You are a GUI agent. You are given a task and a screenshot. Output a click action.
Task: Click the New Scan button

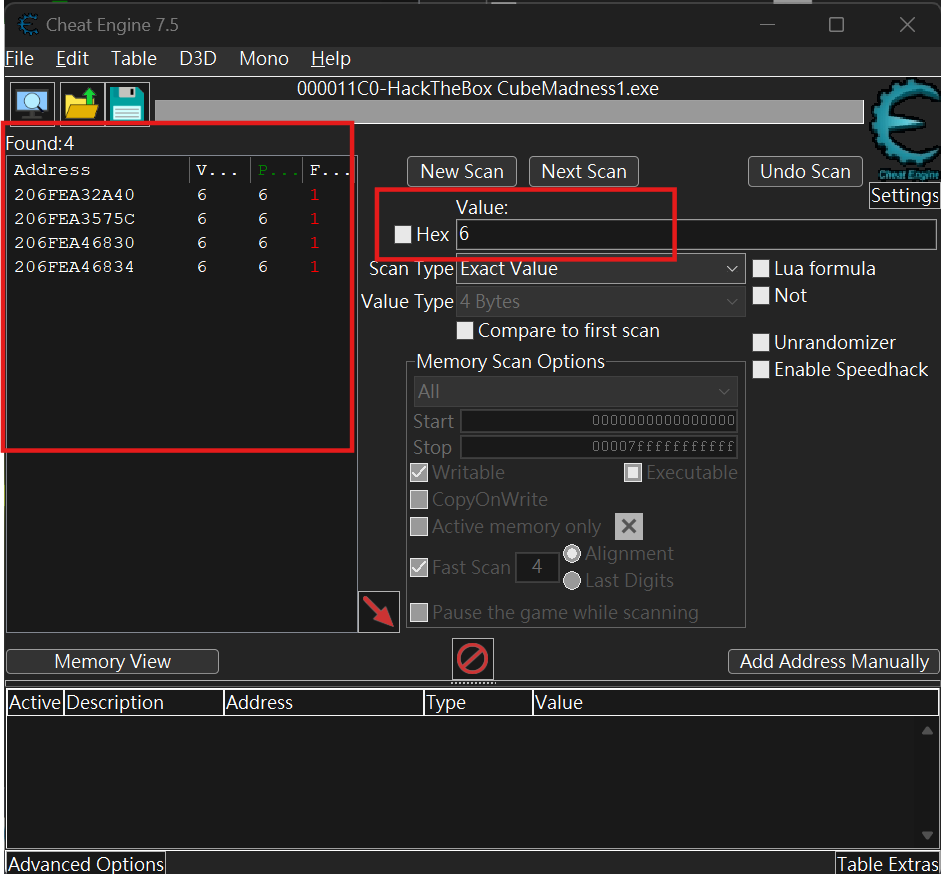(x=461, y=172)
